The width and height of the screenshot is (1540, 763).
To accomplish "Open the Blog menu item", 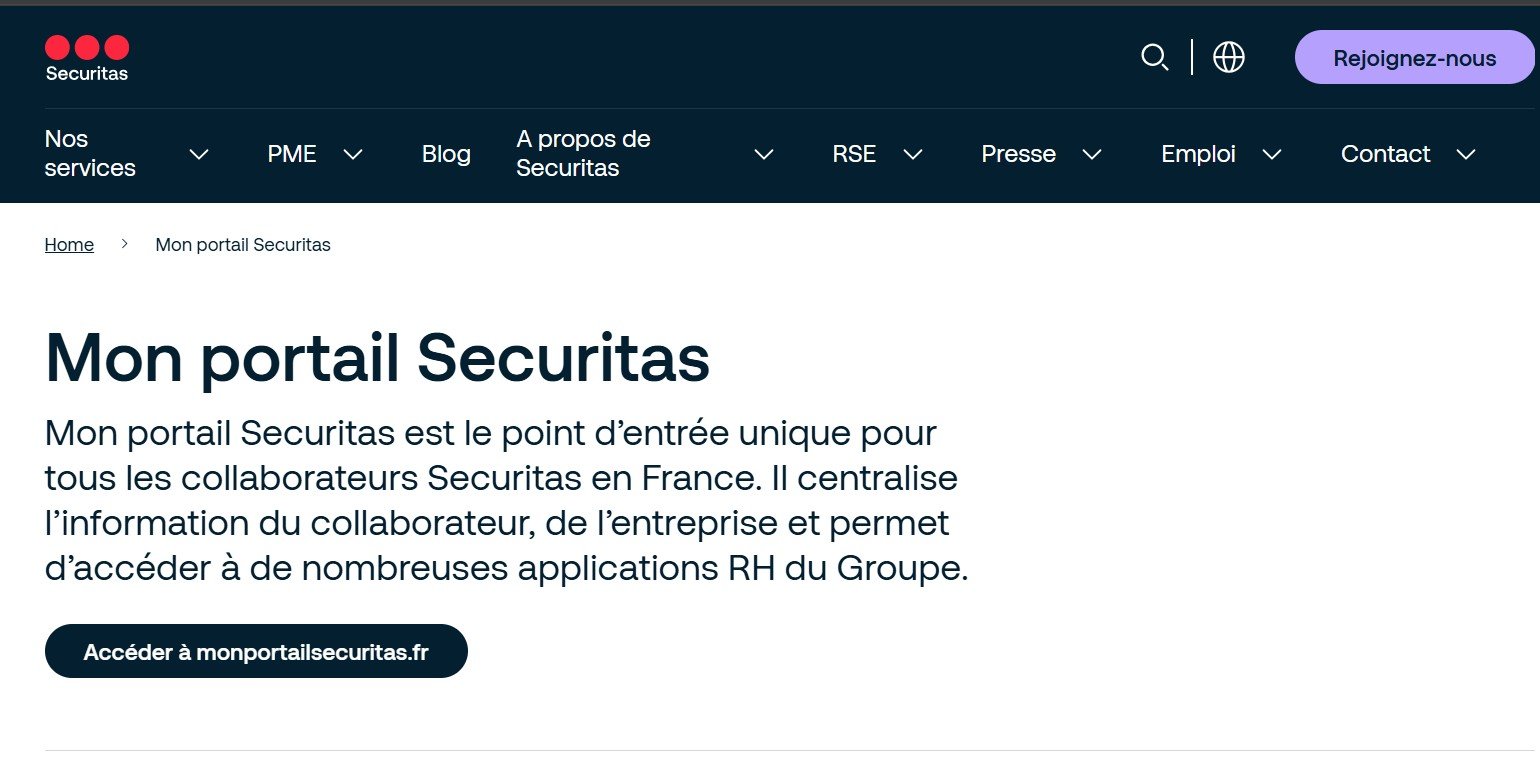I will click(446, 154).
